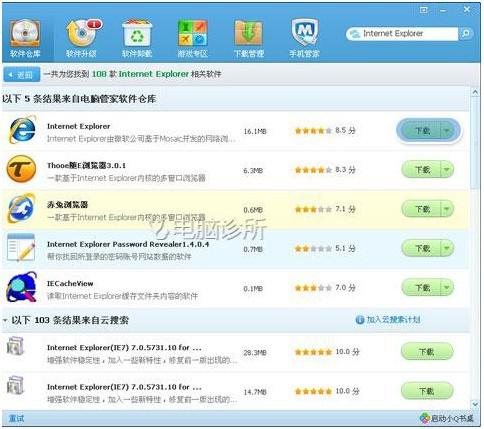The height and width of the screenshot is (429, 484).
Task: Click the colorful 小Q书桌 icon
Action: pyautogui.click(x=425, y=418)
